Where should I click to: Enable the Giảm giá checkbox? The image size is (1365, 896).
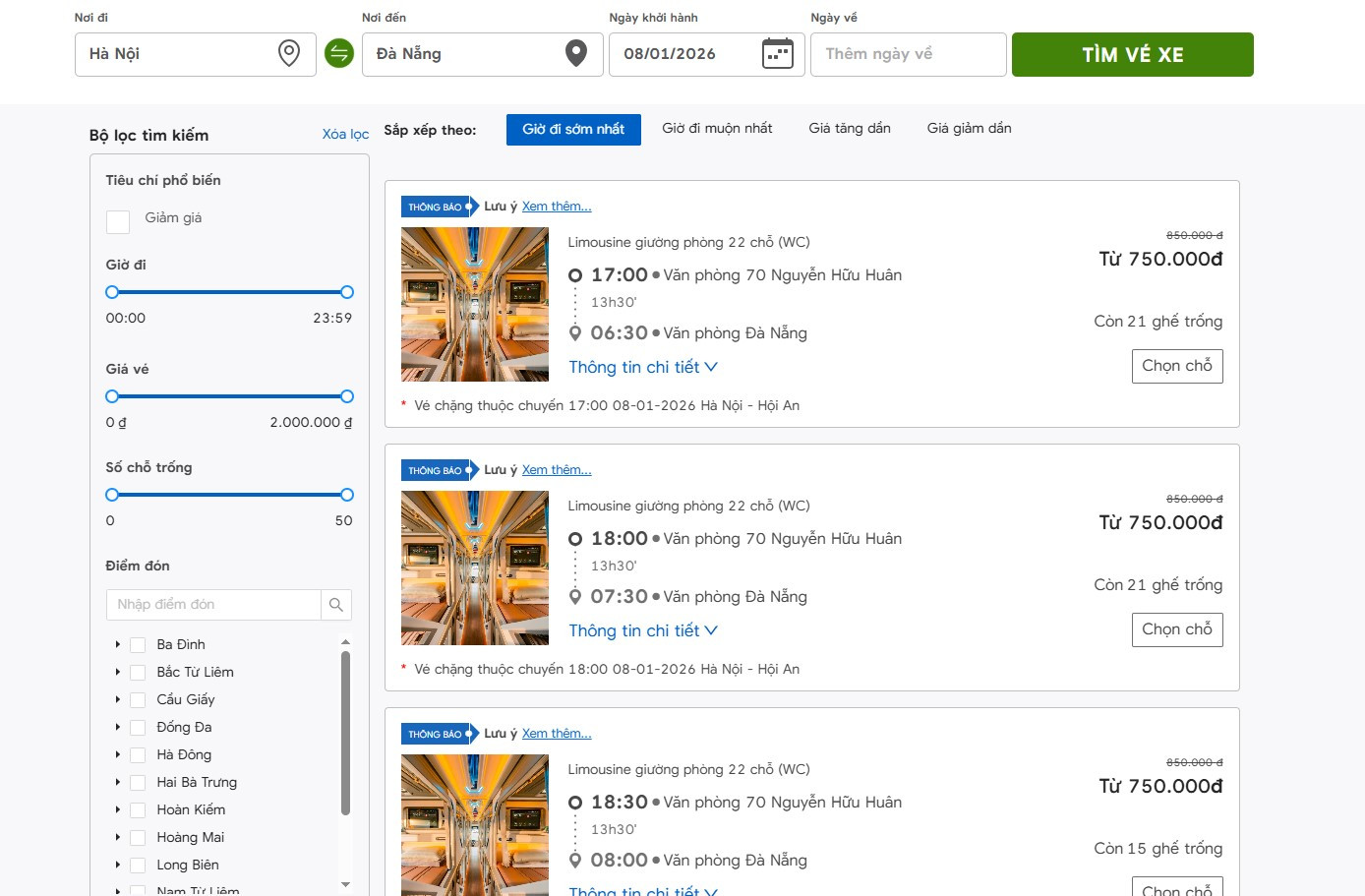click(x=118, y=222)
